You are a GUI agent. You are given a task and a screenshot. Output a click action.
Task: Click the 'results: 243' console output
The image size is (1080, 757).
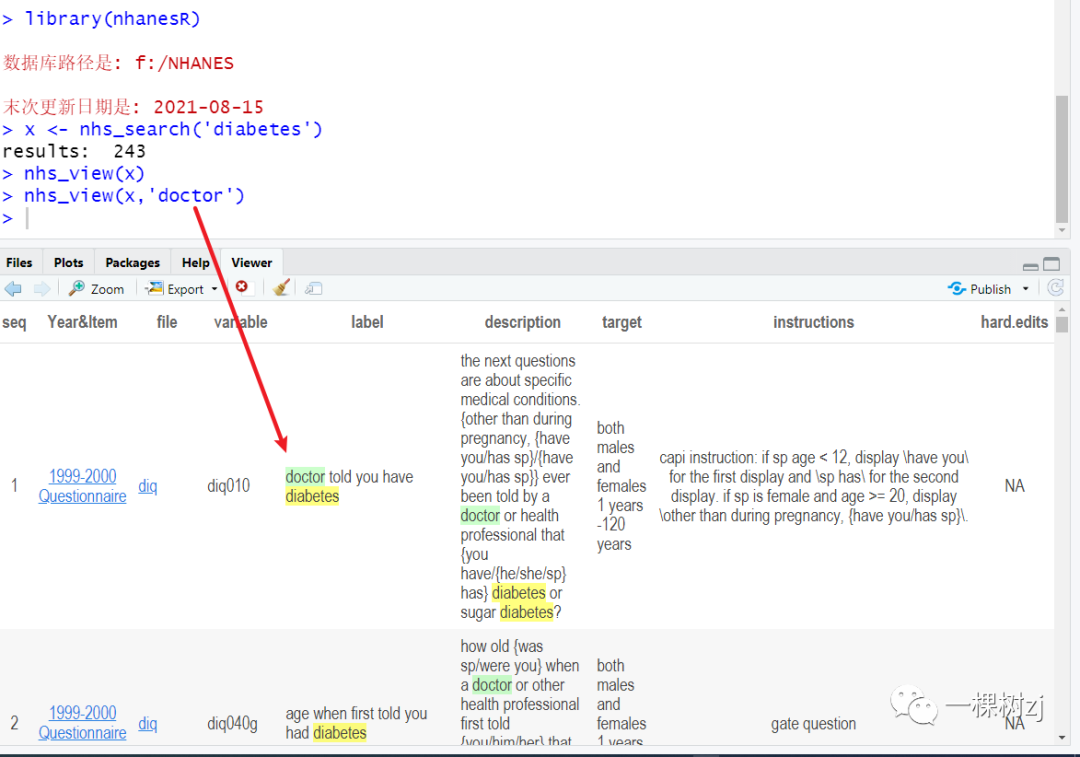coord(74,152)
